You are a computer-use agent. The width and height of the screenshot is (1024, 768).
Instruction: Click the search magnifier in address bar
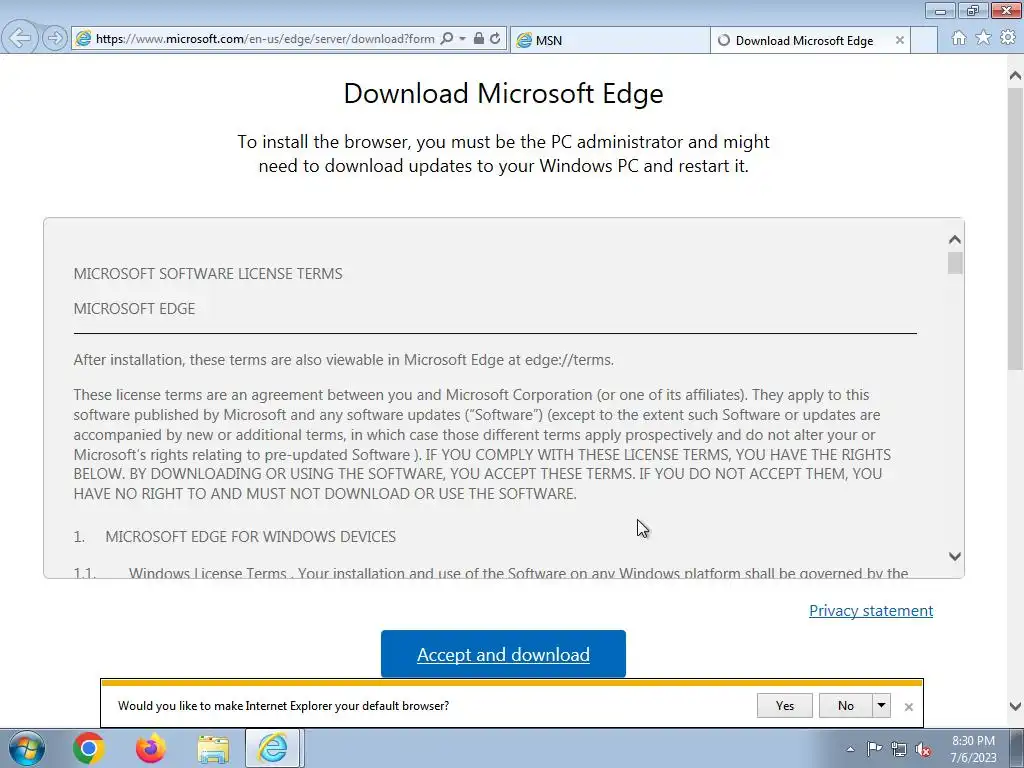click(447, 39)
